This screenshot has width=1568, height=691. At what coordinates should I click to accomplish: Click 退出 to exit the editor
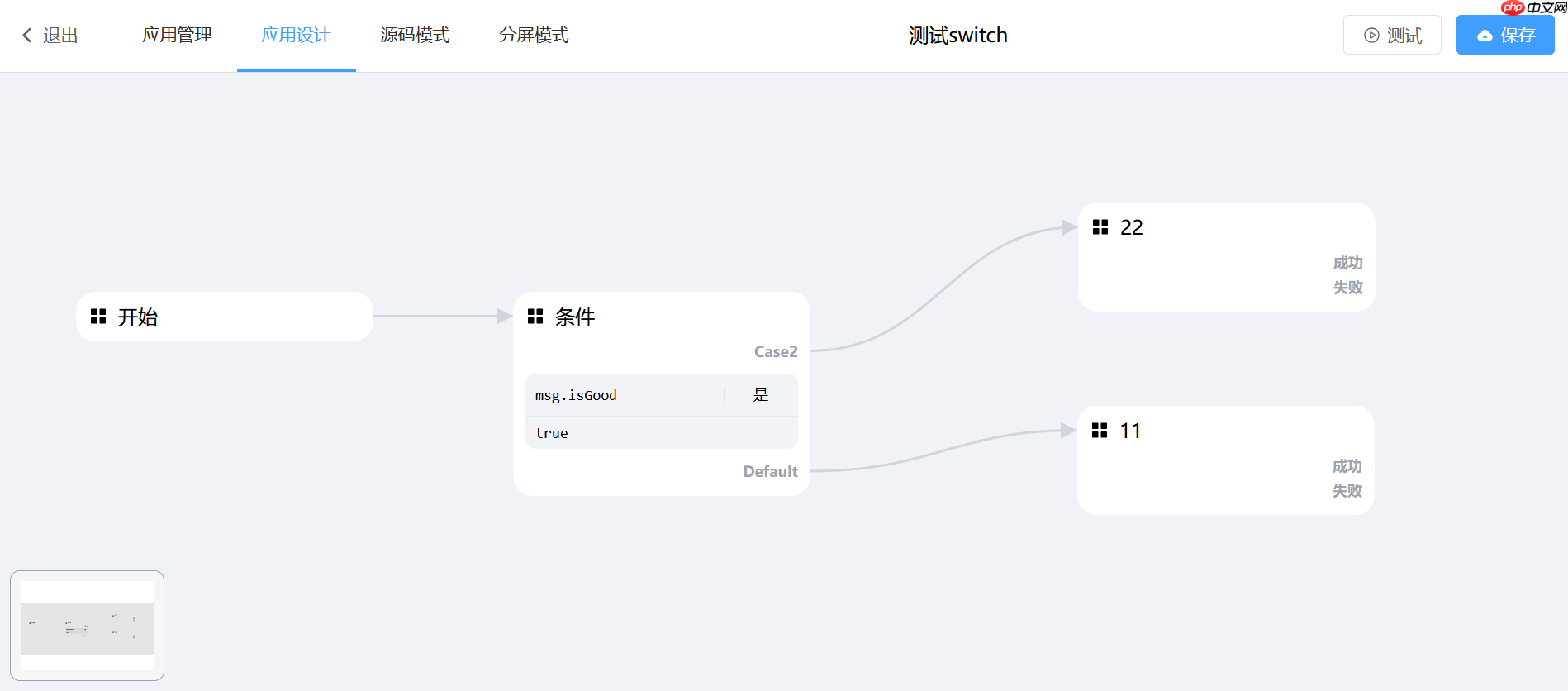58,35
